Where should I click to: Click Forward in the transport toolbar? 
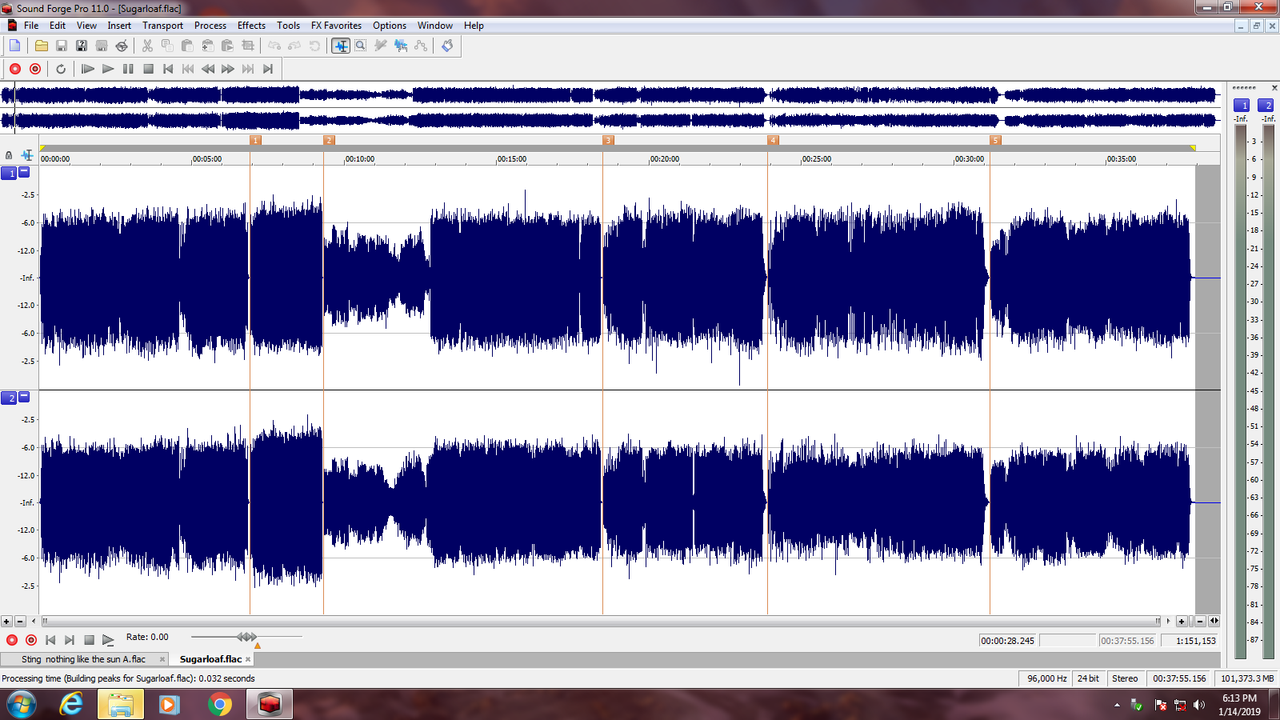(228, 69)
